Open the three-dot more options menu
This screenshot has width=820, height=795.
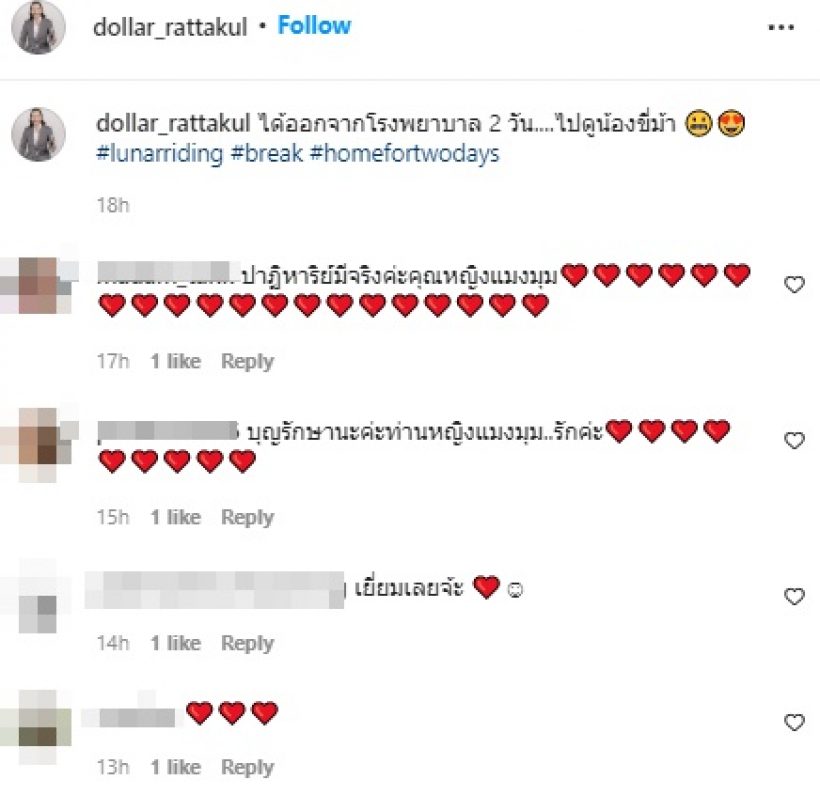tap(781, 27)
